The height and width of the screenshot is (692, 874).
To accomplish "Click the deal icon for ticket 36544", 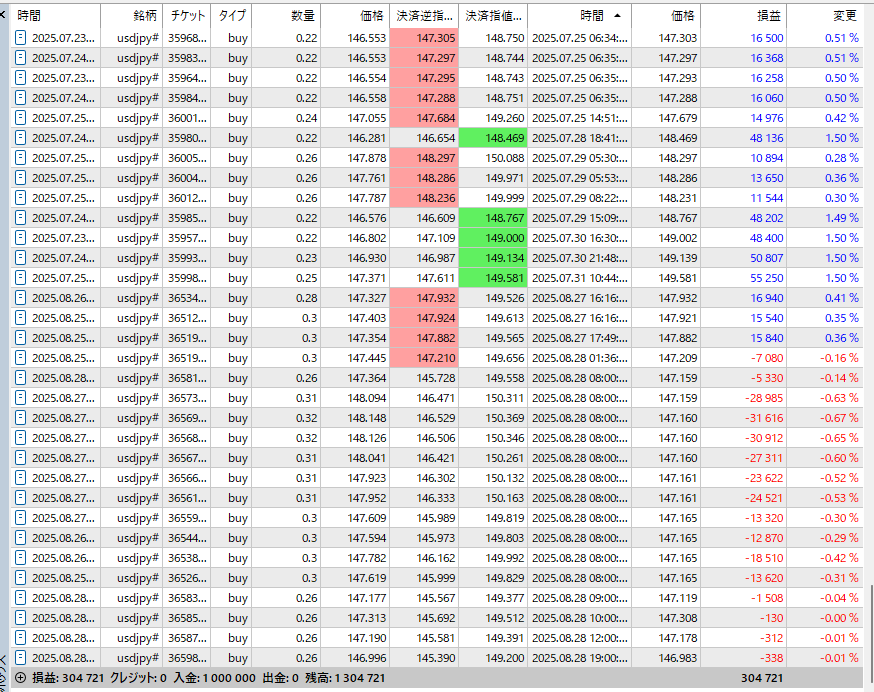I will [21, 538].
